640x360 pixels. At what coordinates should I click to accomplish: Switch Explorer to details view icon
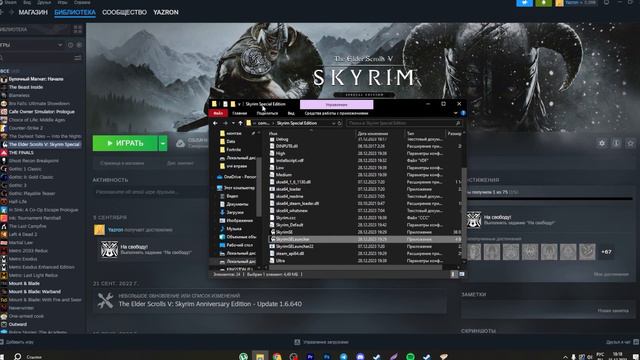(x=453, y=274)
